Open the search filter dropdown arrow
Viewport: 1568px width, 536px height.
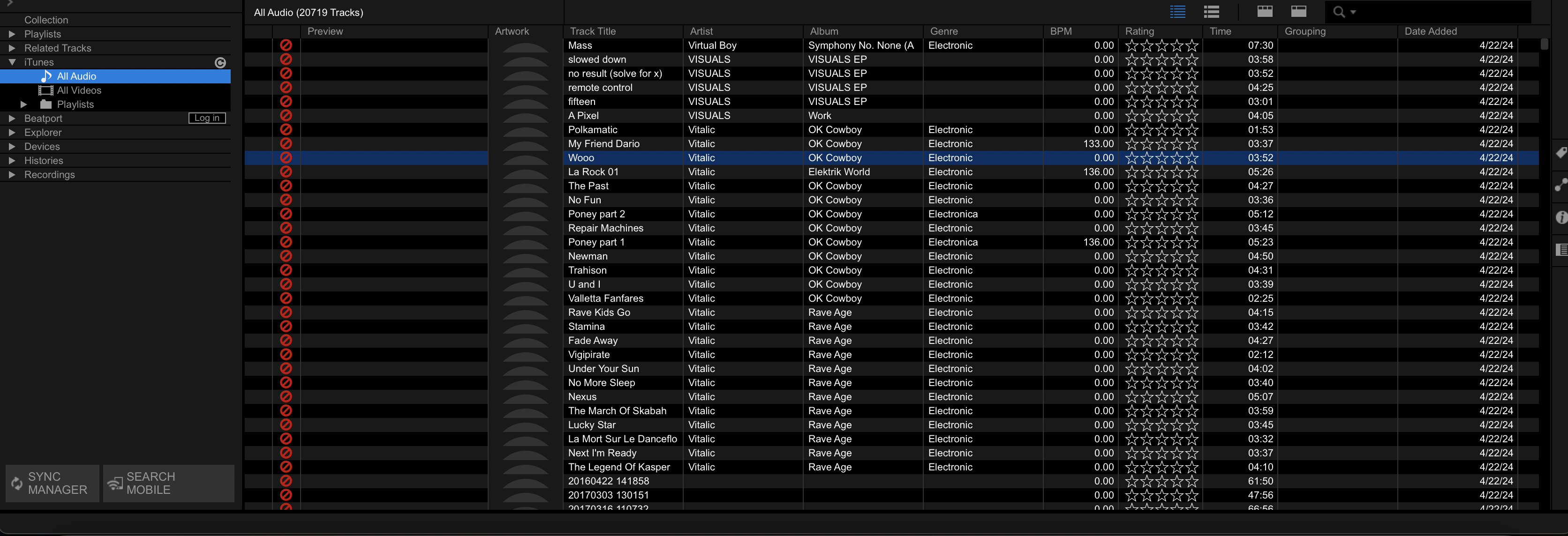pyautogui.click(x=1353, y=12)
